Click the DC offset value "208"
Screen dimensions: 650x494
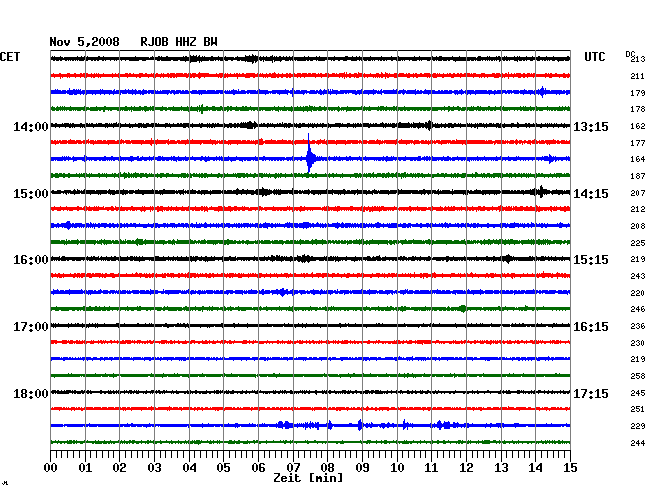pos(638,226)
